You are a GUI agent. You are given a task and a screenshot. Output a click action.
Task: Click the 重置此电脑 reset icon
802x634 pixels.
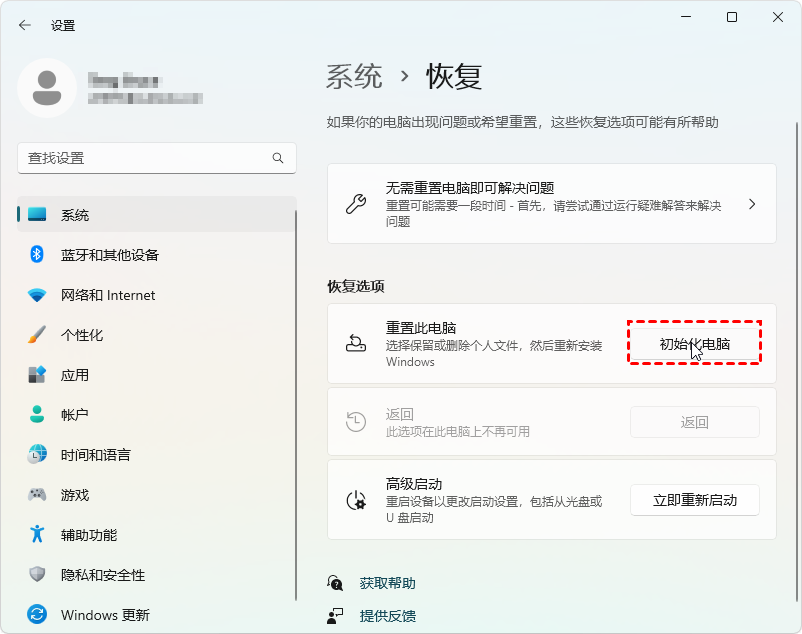356,344
